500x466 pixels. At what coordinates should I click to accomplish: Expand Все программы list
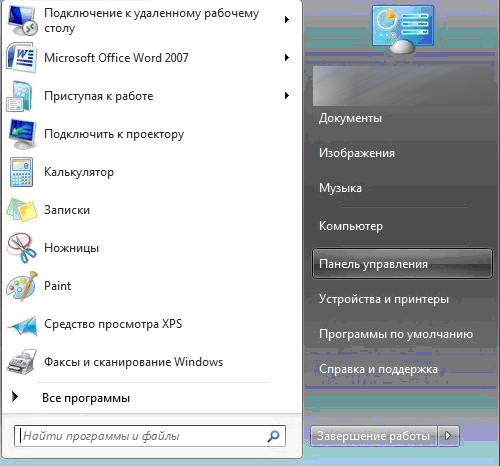click(86, 398)
